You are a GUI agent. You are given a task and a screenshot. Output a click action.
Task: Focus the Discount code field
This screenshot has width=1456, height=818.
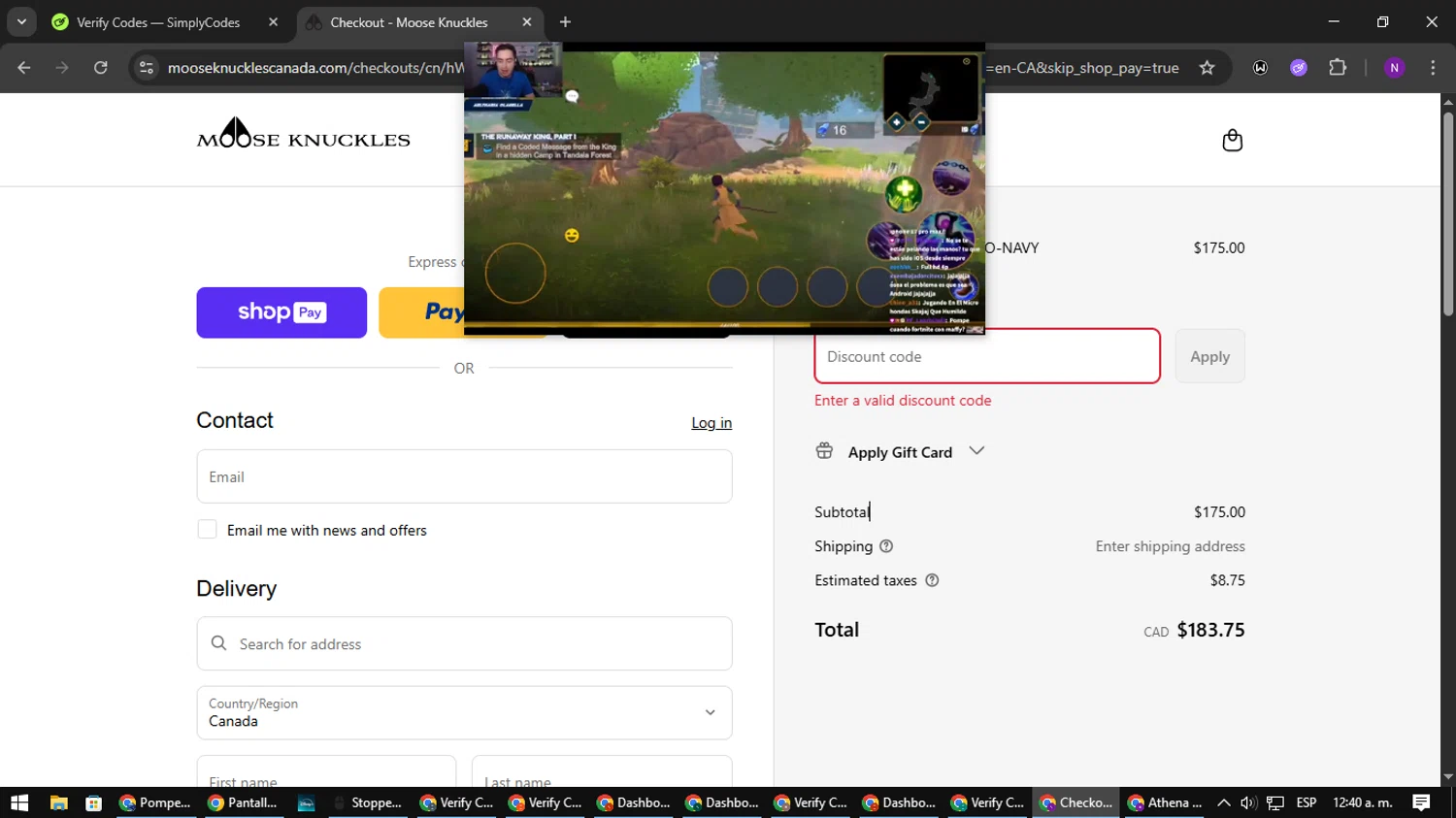tap(987, 356)
